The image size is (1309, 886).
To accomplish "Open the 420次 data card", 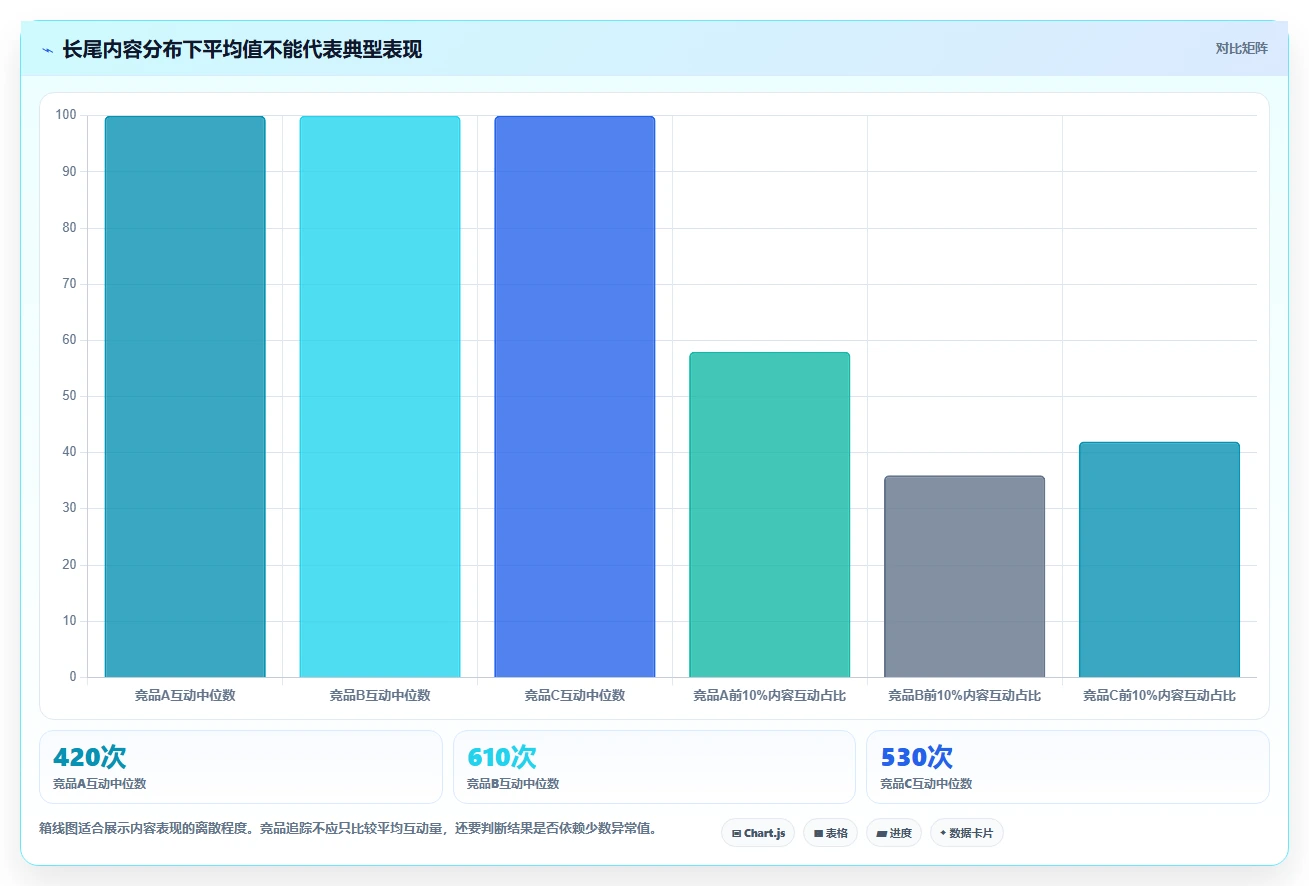I will (x=241, y=767).
